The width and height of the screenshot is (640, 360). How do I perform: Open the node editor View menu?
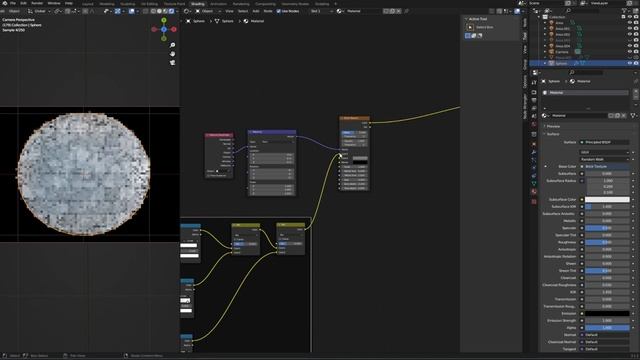pyautogui.click(x=229, y=11)
